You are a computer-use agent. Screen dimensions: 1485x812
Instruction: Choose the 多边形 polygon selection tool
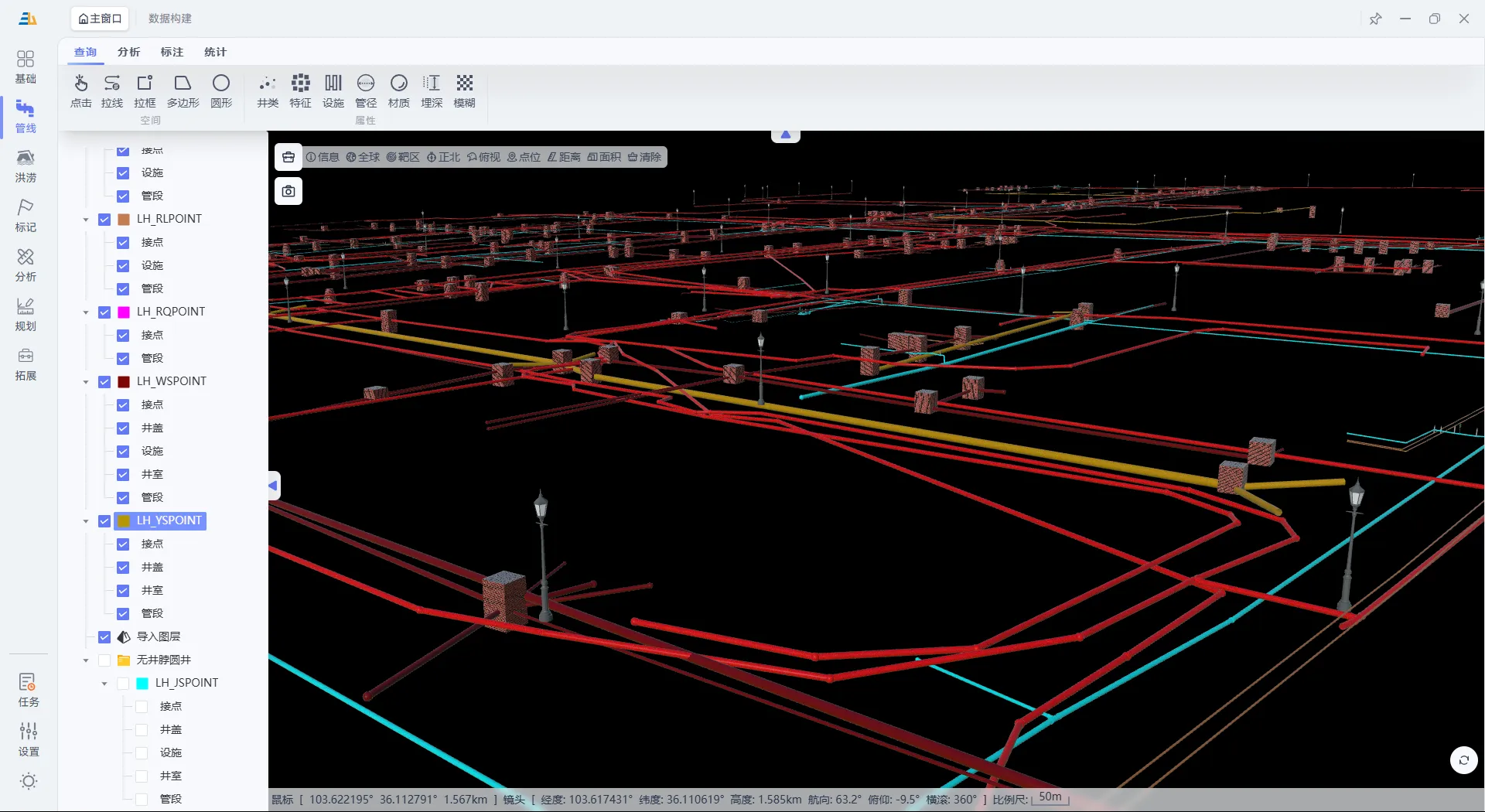click(x=183, y=90)
